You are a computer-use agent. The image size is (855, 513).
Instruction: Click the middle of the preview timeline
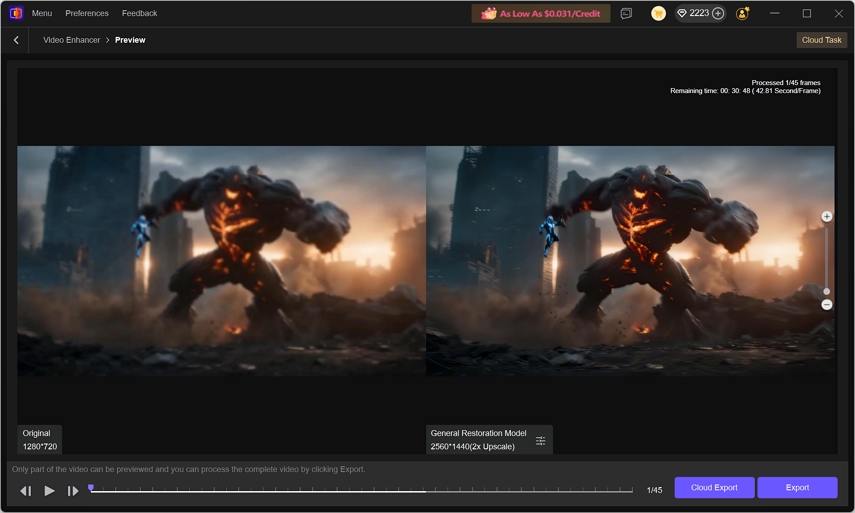[x=361, y=491]
